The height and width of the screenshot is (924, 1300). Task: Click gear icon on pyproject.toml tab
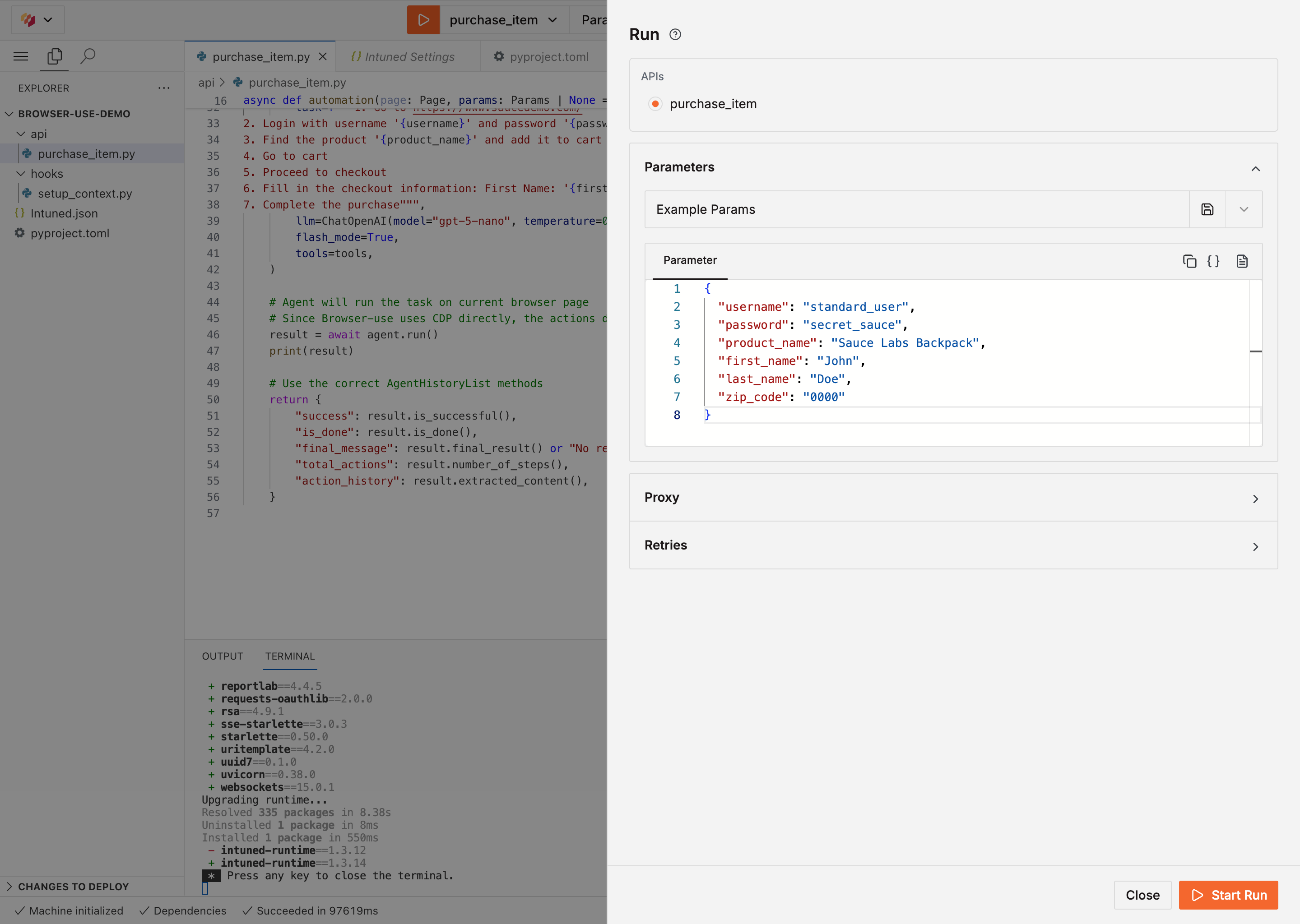(499, 56)
